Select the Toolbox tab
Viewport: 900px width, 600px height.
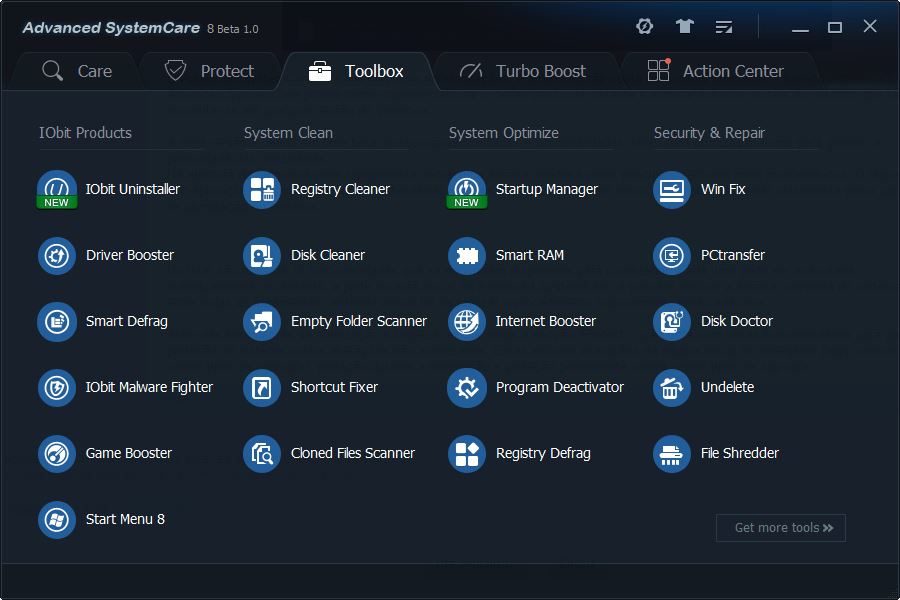coord(356,71)
